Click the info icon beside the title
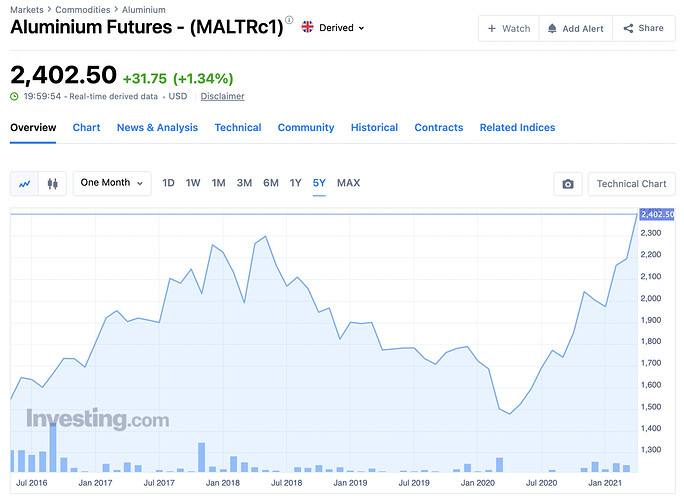The height and width of the screenshot is (500, 684). pyautogui.click(x=290, y=21)
